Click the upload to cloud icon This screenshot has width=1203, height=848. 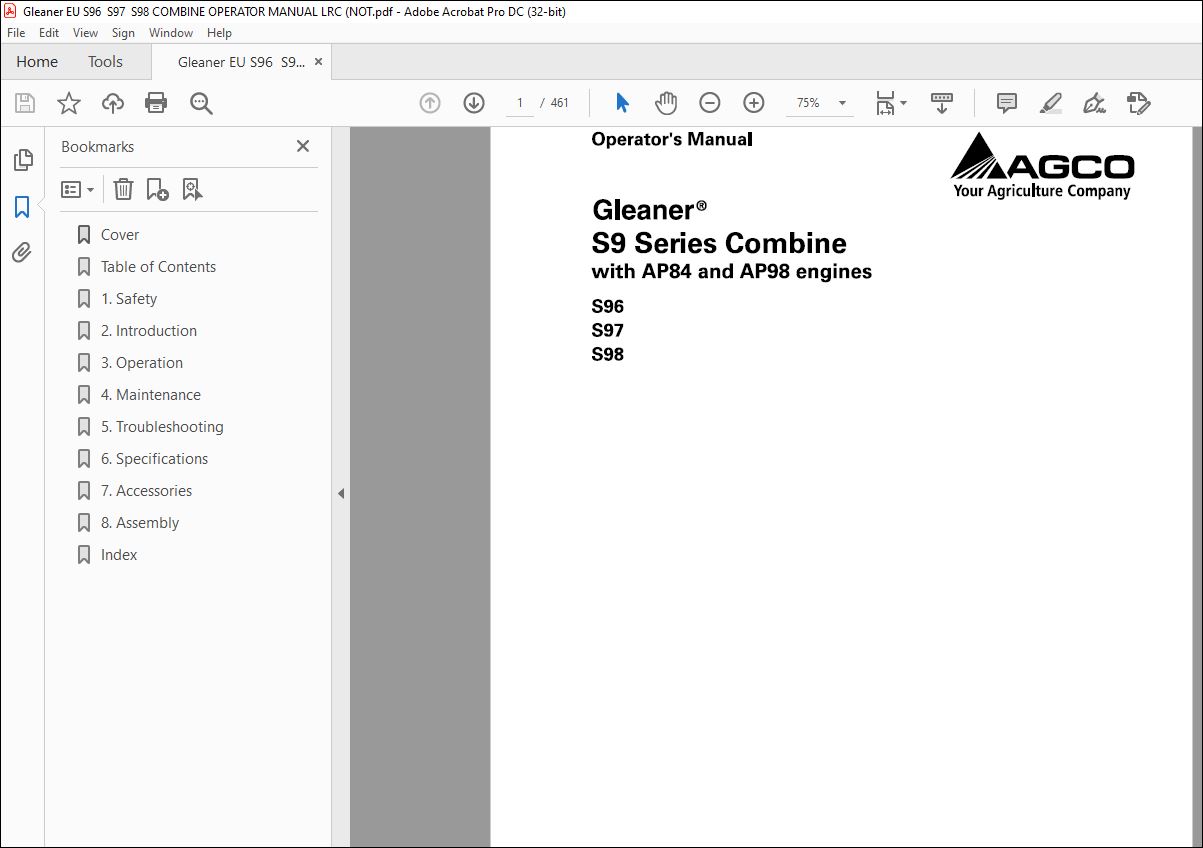[x=113, y=103]
